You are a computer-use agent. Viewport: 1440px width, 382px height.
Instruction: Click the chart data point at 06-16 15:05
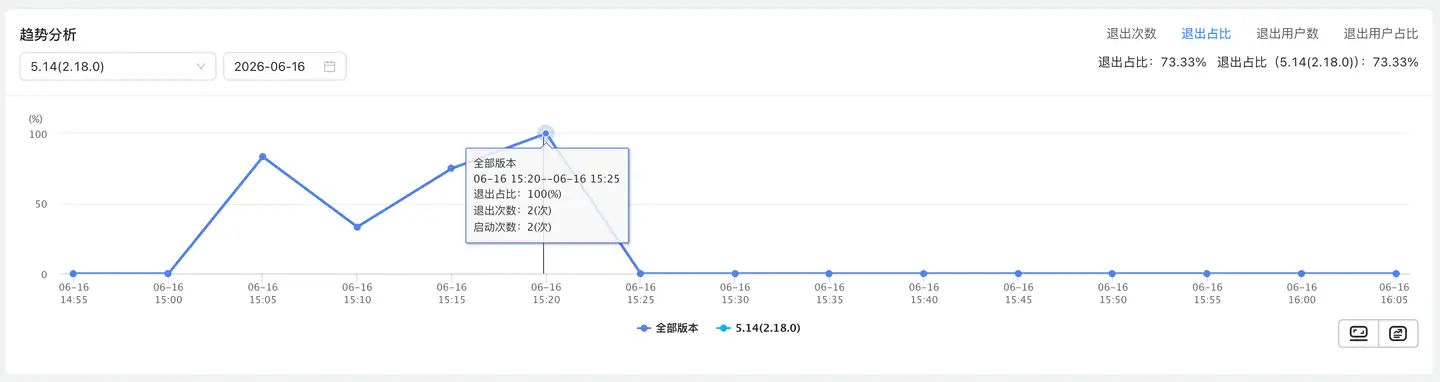click(262, 157)
